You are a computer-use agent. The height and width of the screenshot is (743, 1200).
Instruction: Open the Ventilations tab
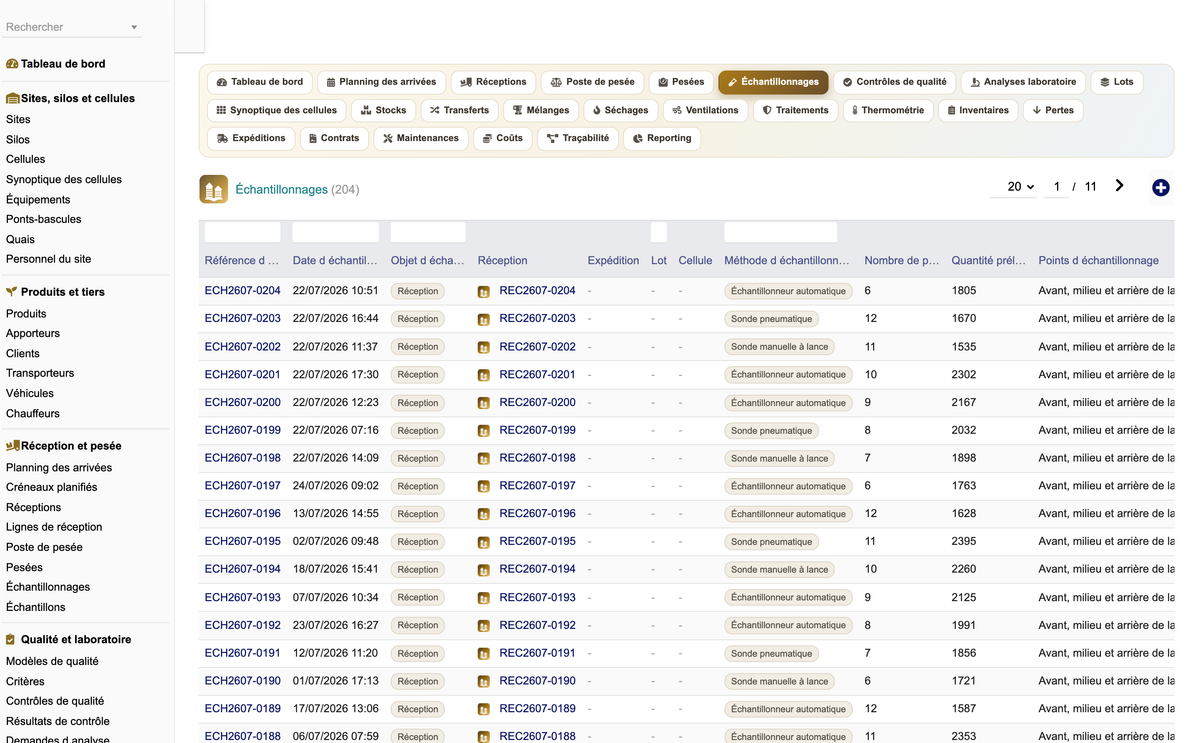tap(706, 110)
